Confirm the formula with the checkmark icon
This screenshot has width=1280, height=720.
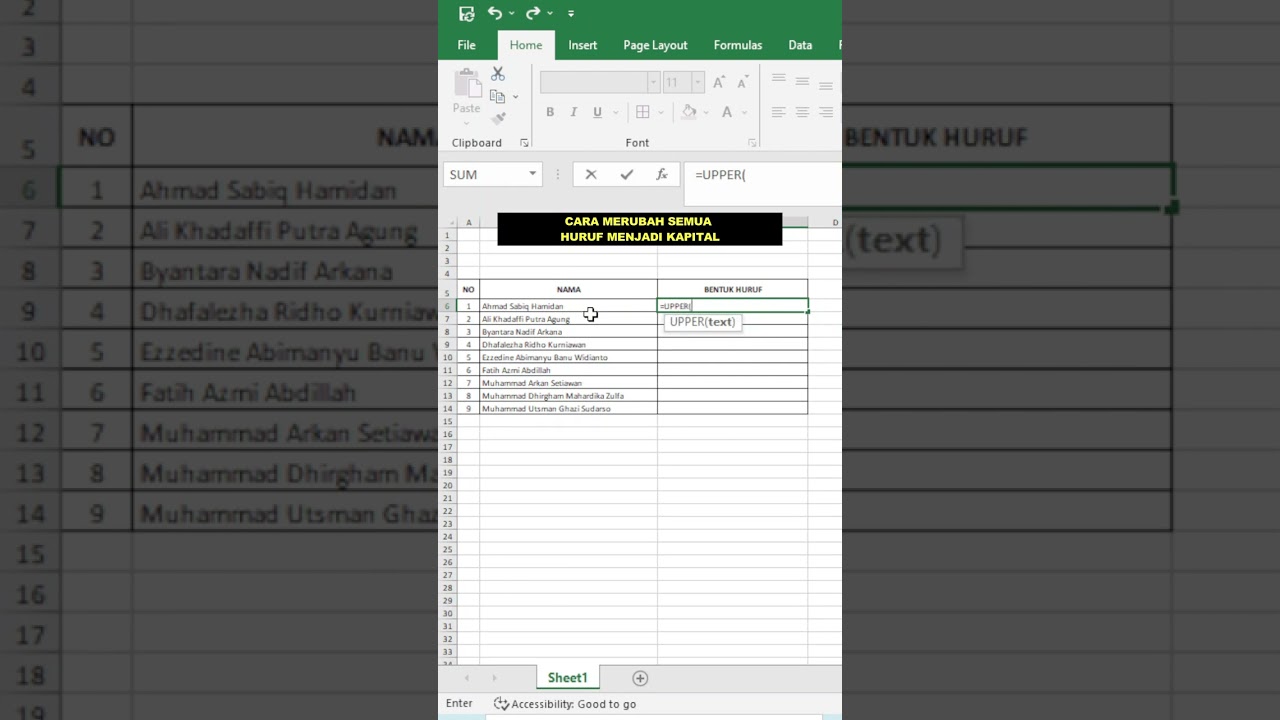pyautogui.click(x=626, y=174)
